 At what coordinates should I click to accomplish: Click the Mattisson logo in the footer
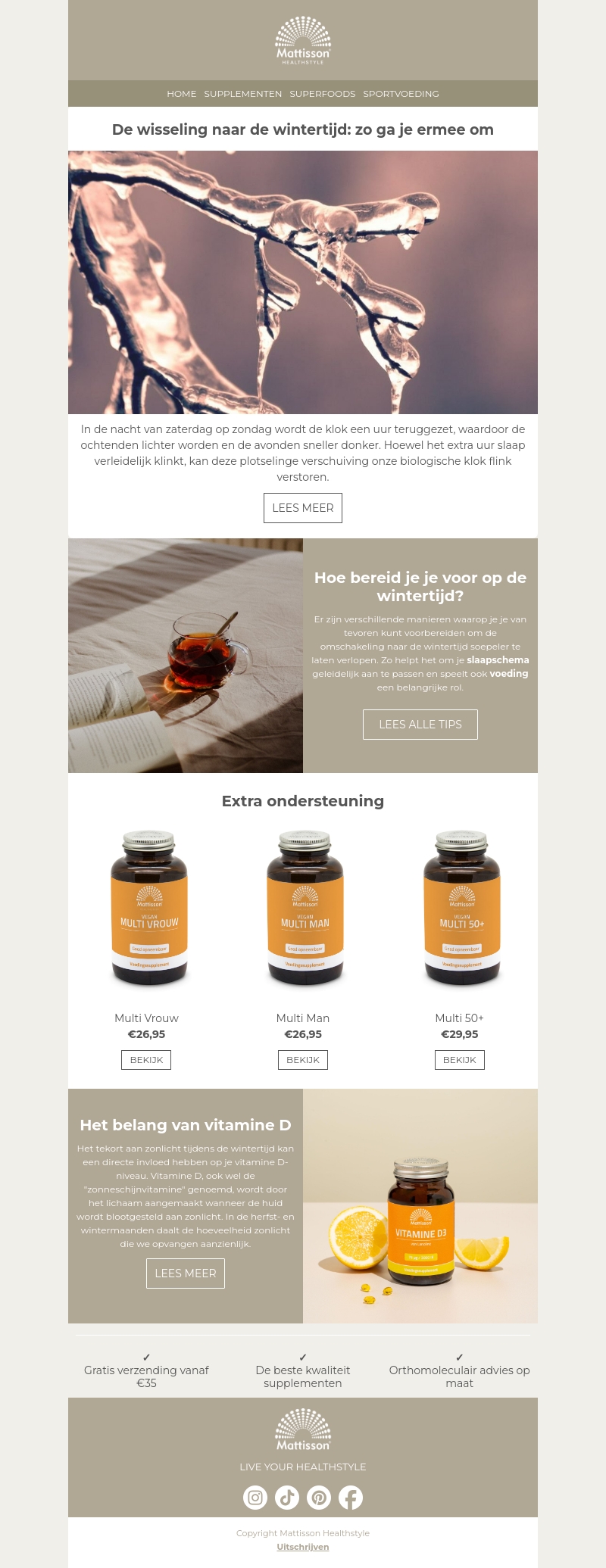click(x=303, y=1429)
